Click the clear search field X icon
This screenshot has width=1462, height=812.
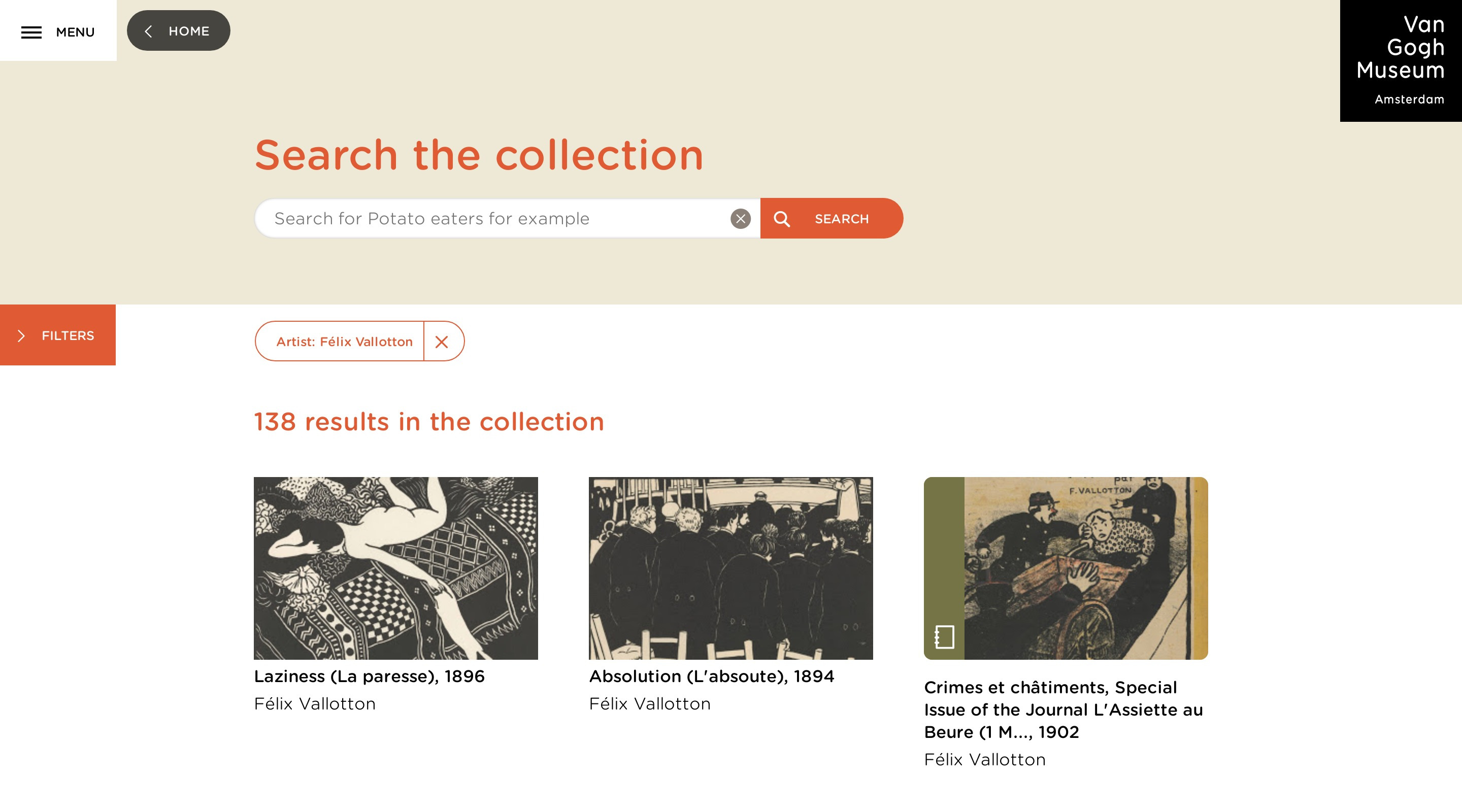coord(740,218)
